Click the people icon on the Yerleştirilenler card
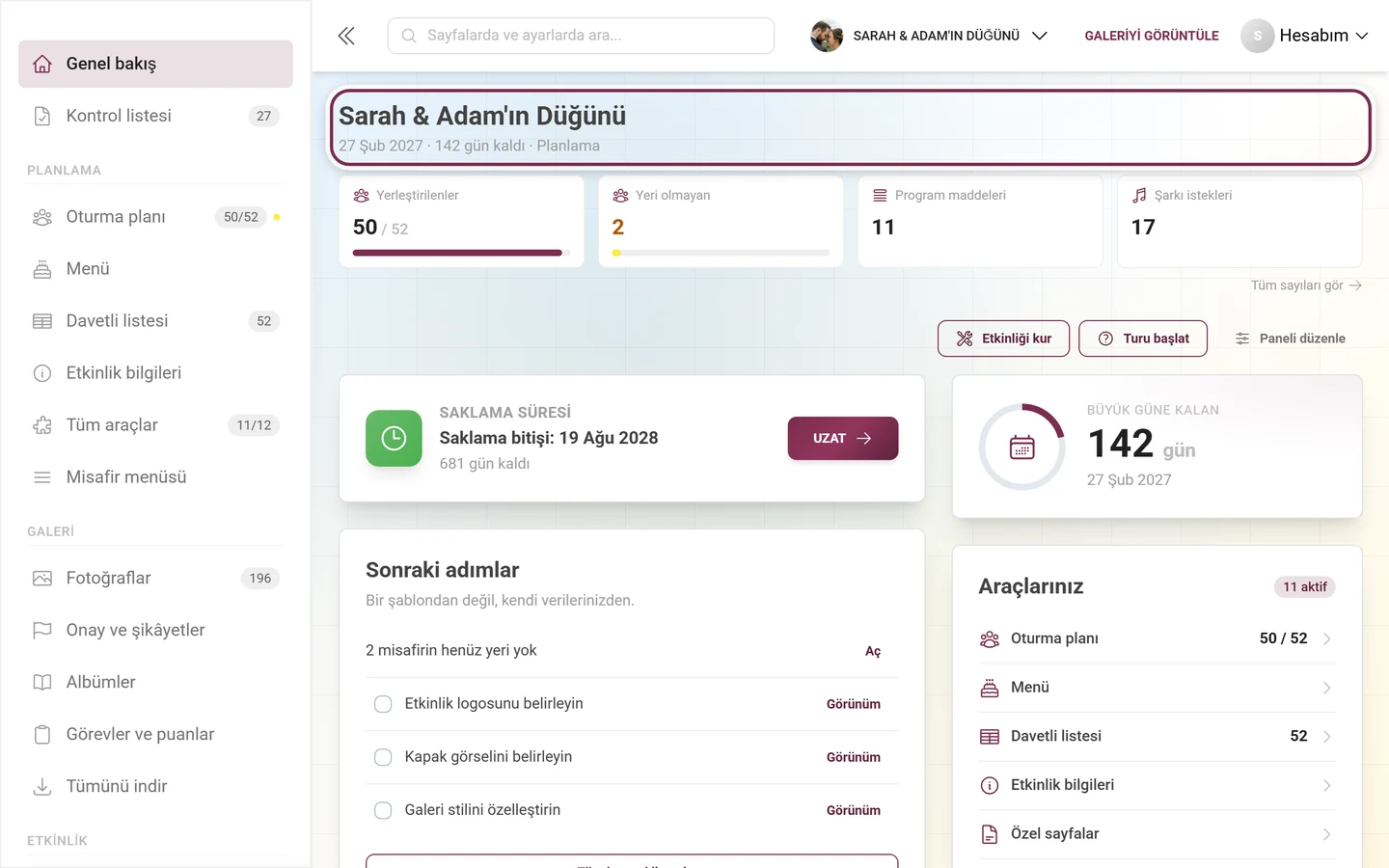The height and width of the screenshot is (868, 1389). pos(362,195)
